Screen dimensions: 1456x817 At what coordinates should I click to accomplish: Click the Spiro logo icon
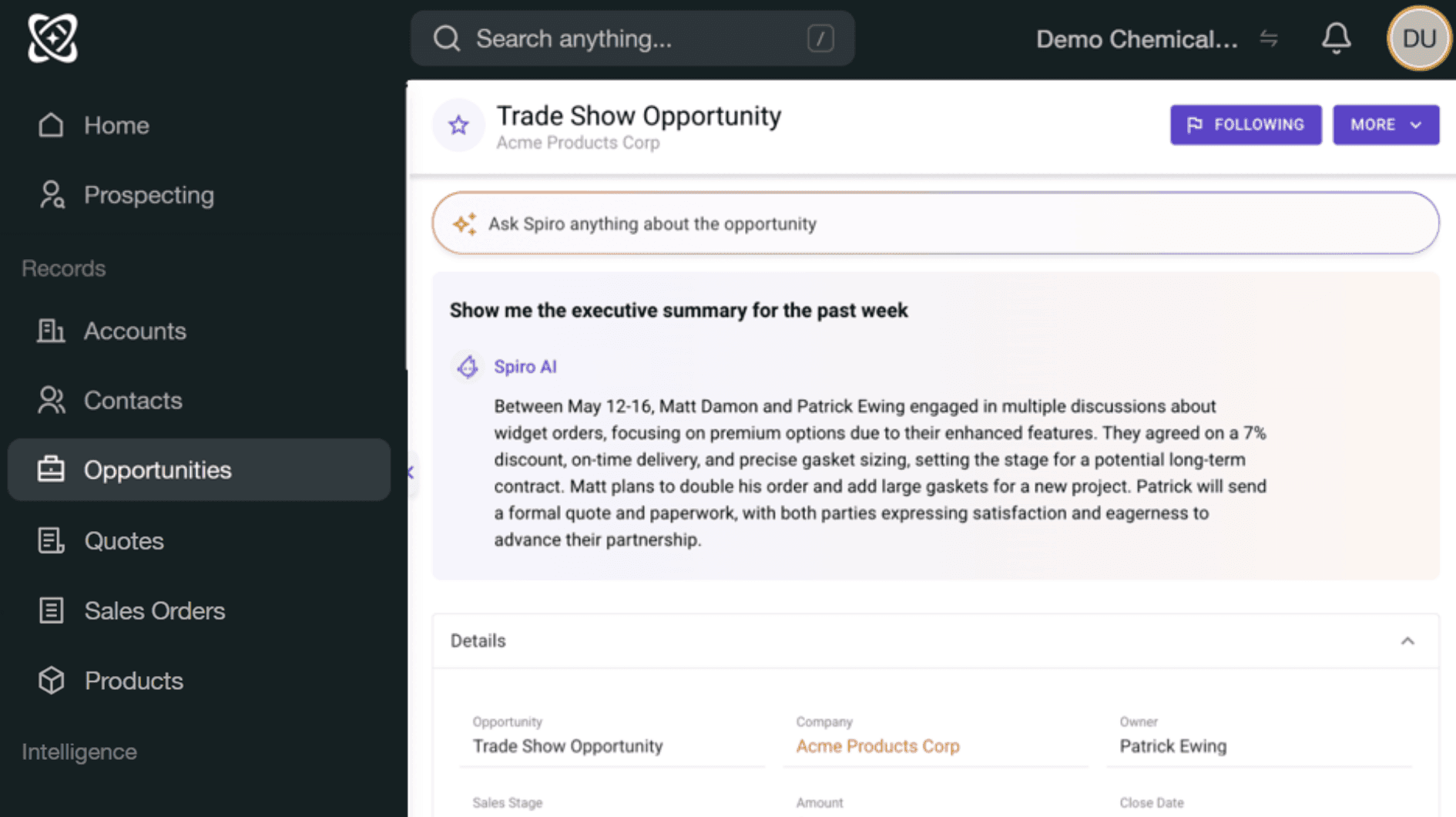(52, 38)
